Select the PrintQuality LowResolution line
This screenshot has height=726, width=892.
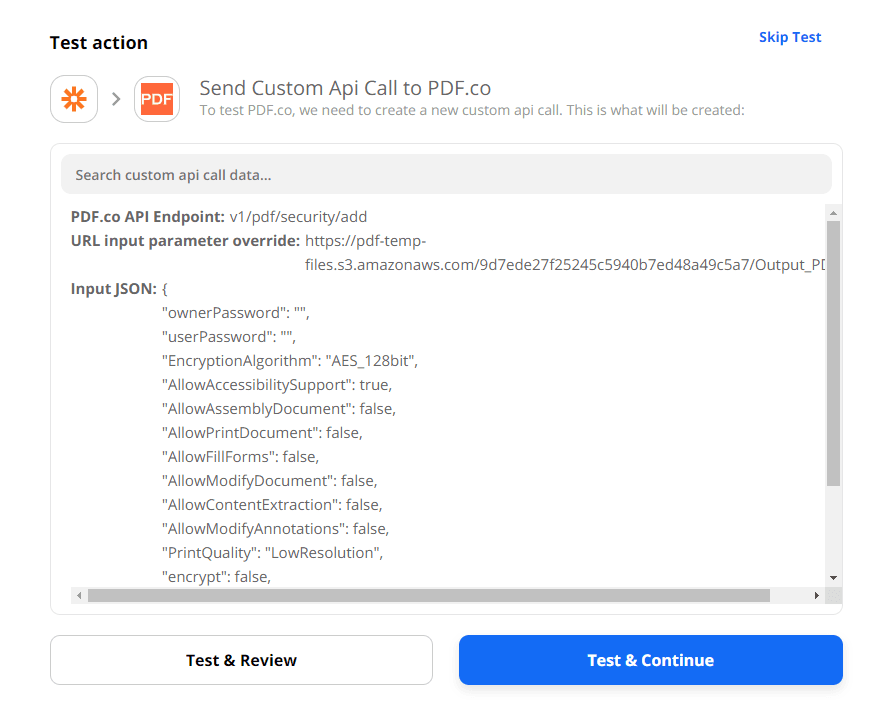click(273, 553)
